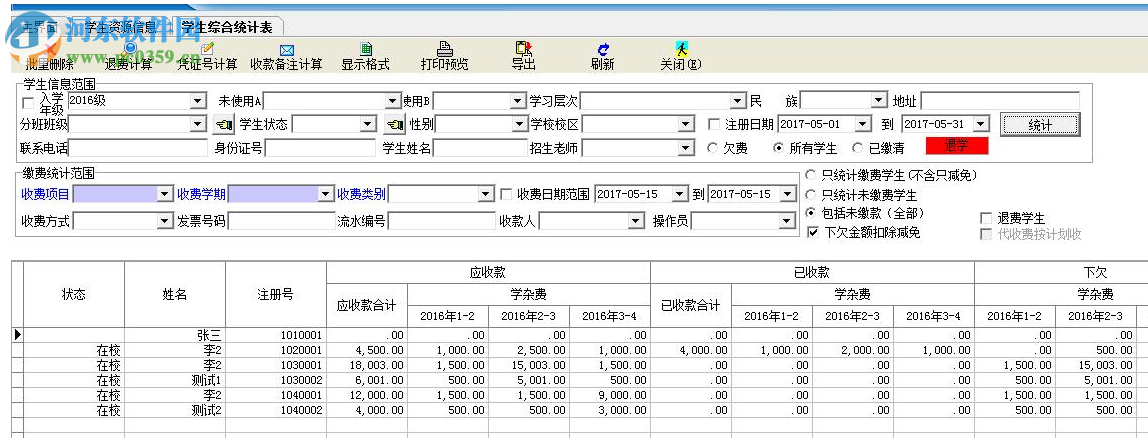
Task: Open the 收费方式 dropdown
Action: tap(165, 220)
